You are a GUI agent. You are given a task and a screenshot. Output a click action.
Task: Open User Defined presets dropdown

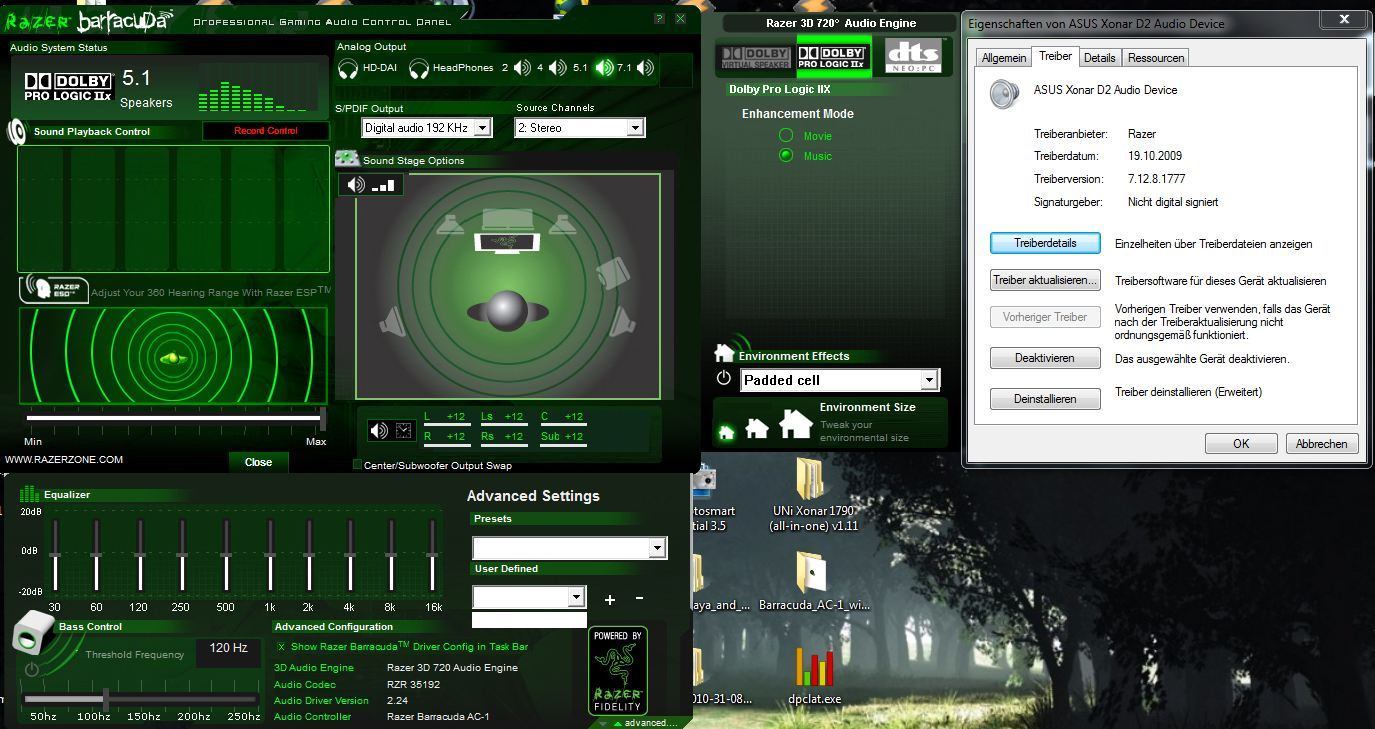click(x=576, y=597)
